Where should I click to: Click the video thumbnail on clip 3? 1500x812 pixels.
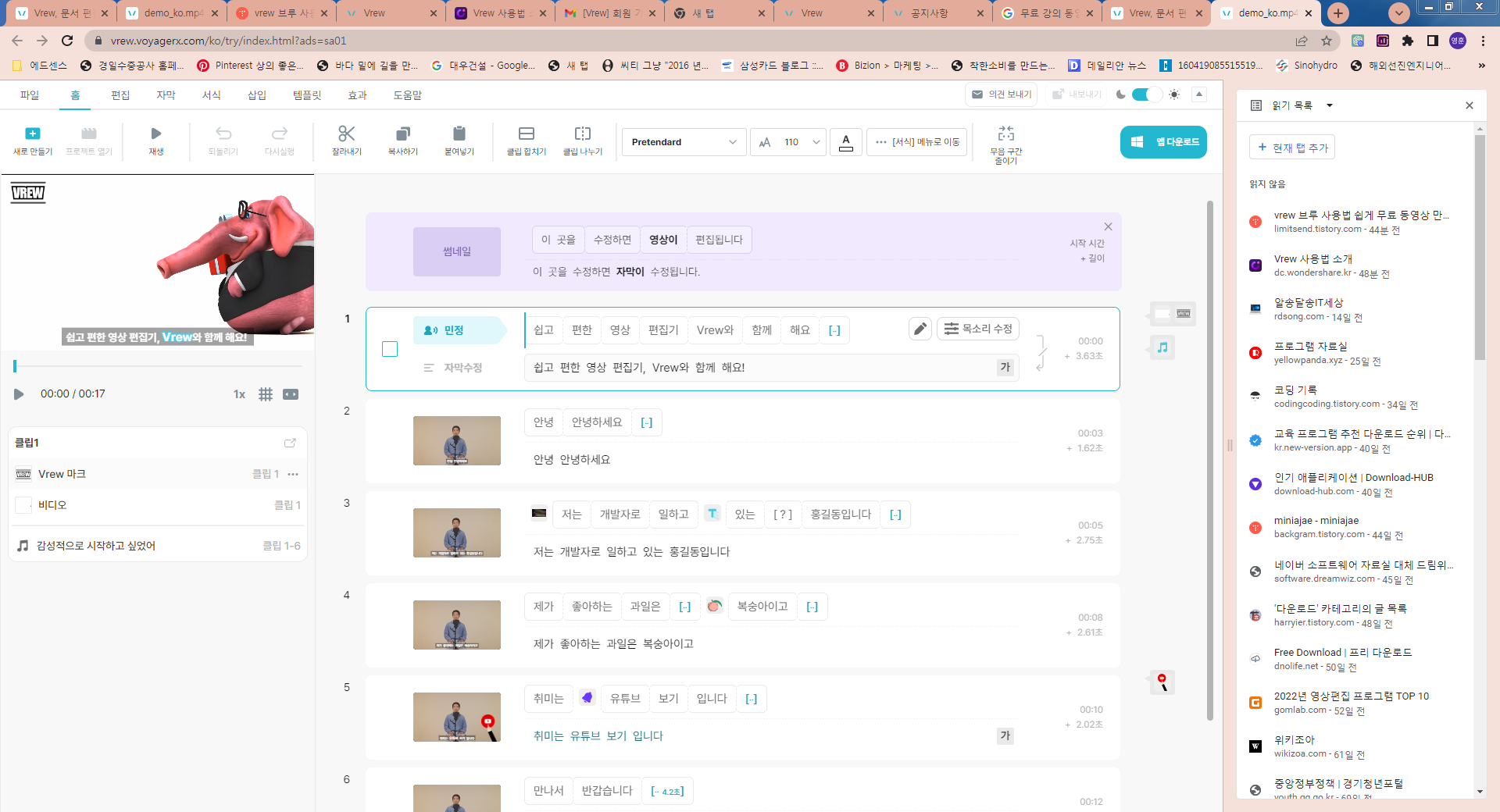pyautogui.click(x=456, y=532)
